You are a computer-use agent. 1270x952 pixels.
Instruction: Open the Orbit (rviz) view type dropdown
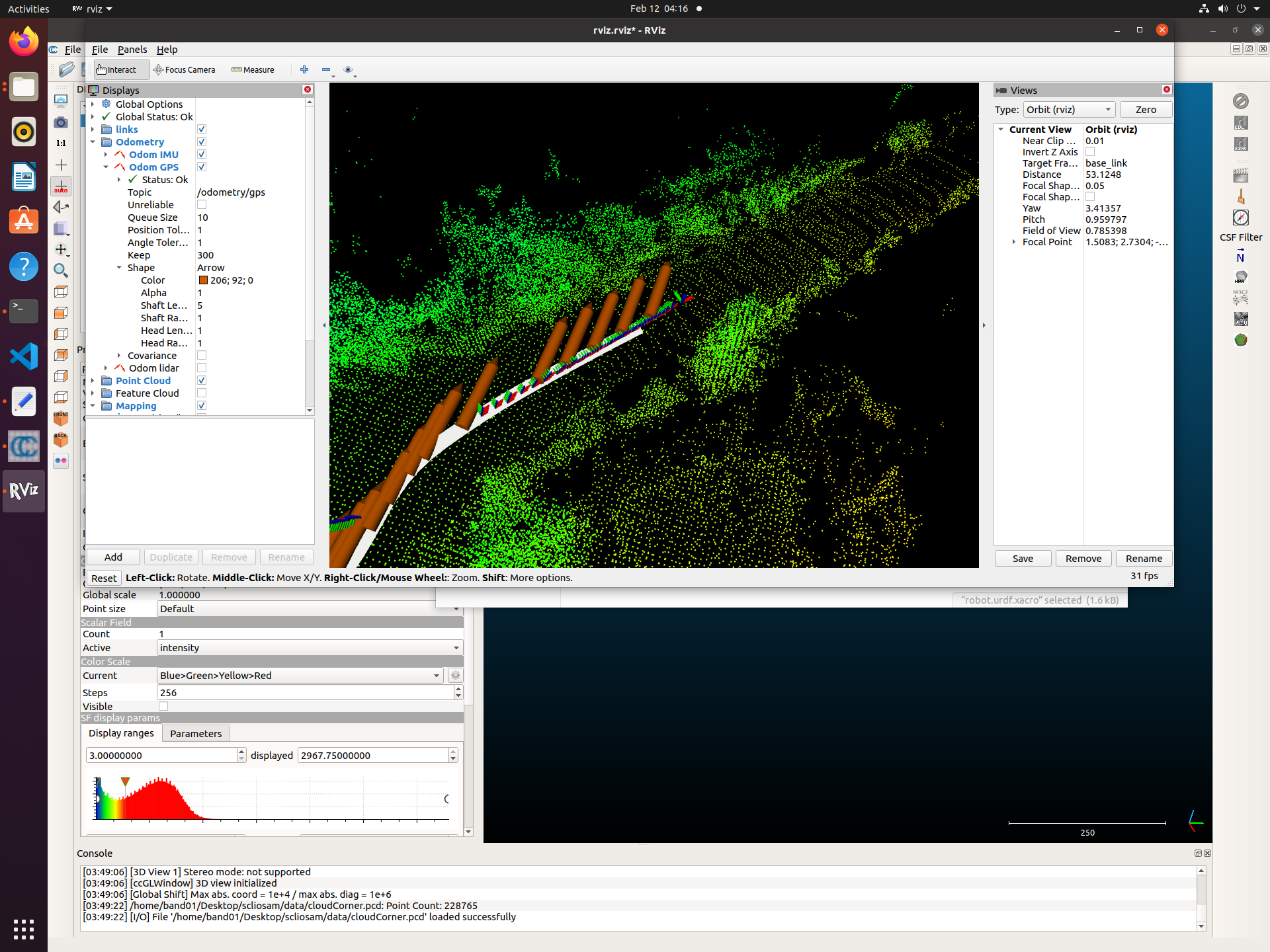[1068, 109]
